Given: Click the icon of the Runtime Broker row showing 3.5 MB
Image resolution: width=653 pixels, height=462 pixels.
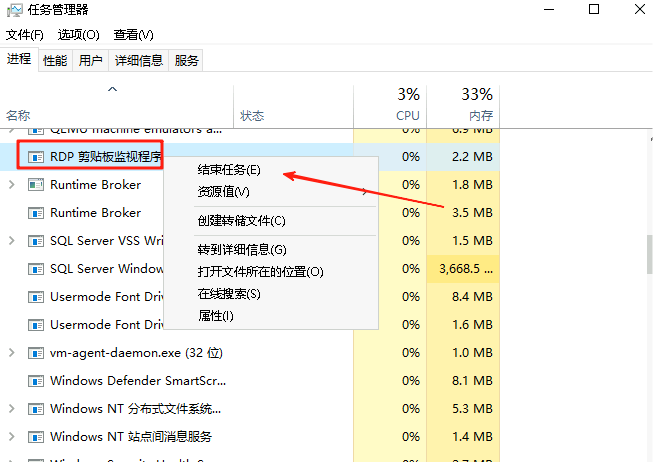Looking at the screenshot, I should 36,213.
